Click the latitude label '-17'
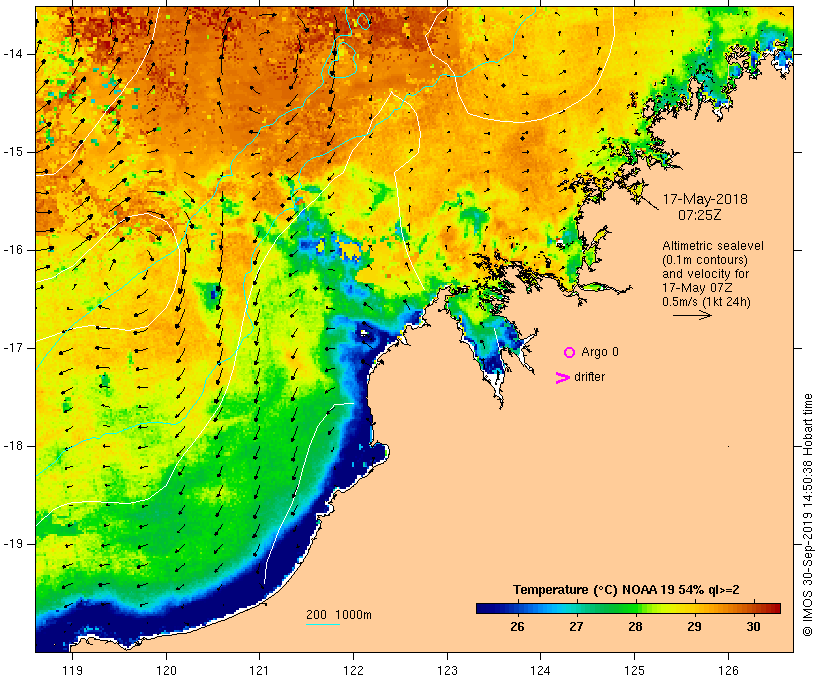Image resolution: width=820 pixels, height=680 pixels. [x=13, y=348]
